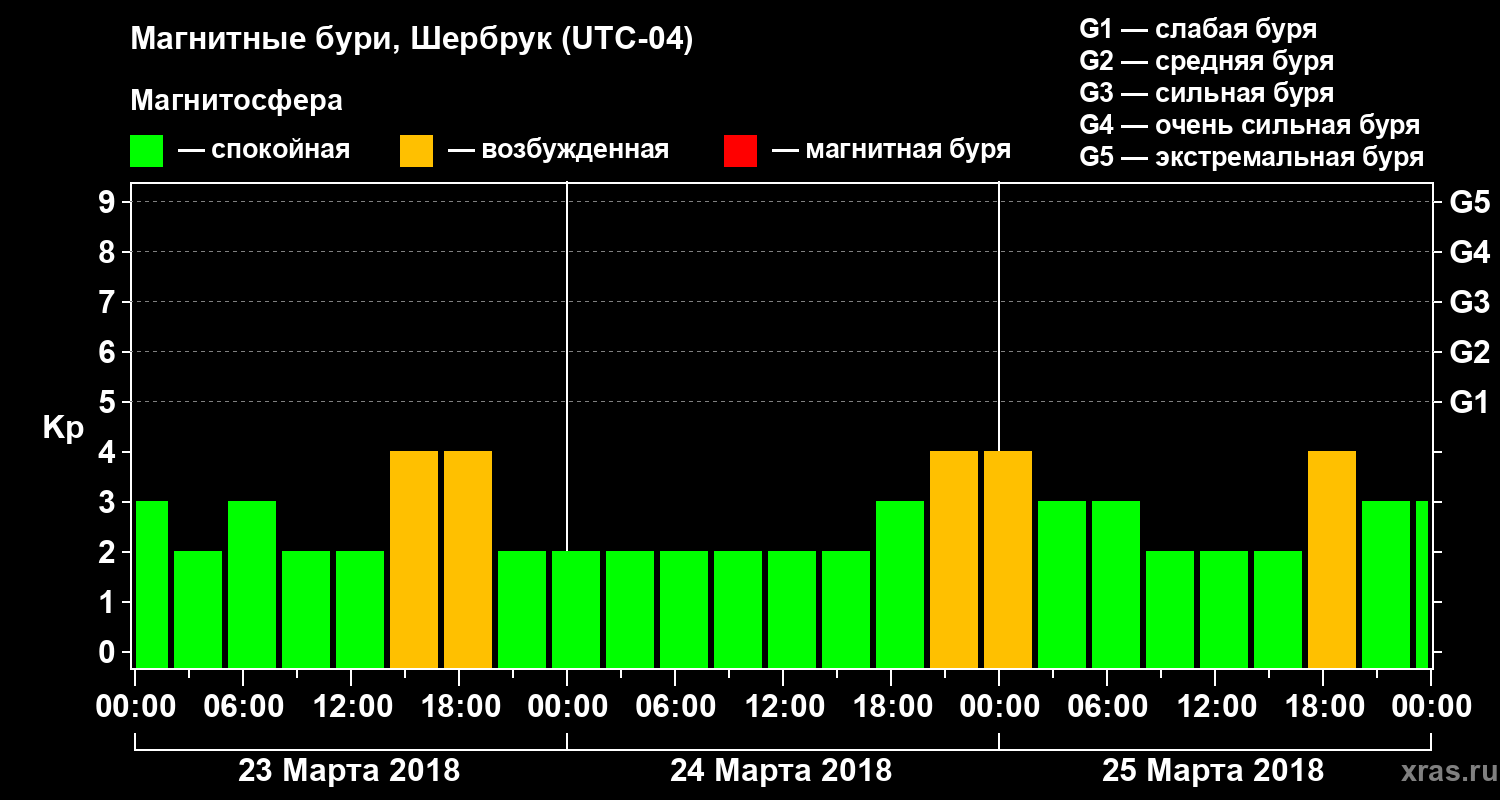Click the orange bar starting 00:00 on 25 March
This screenshot has height=800, width=1500.
pyautogui.click(x=1008, y=560)
